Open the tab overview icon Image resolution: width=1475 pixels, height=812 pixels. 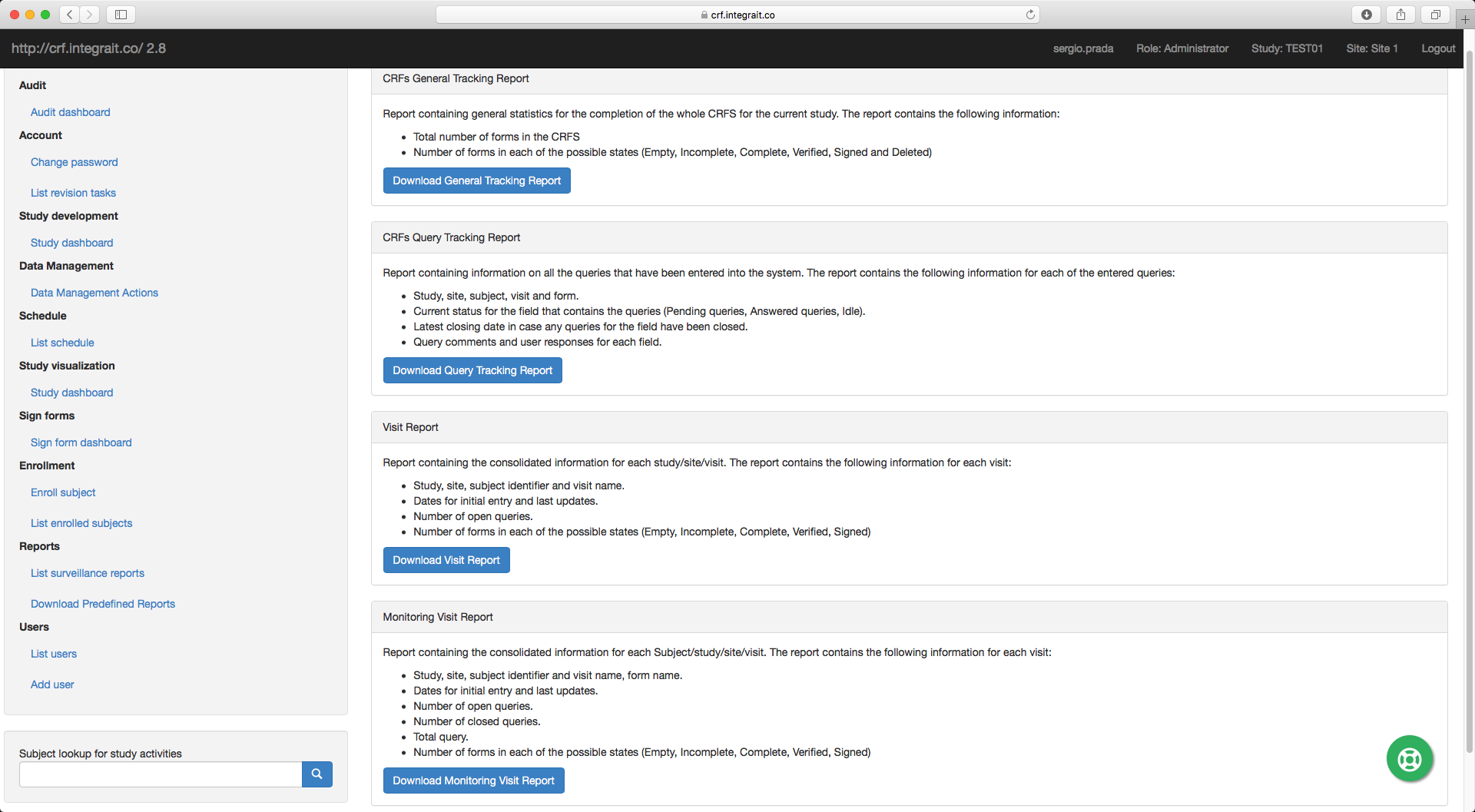(1435, 14)
